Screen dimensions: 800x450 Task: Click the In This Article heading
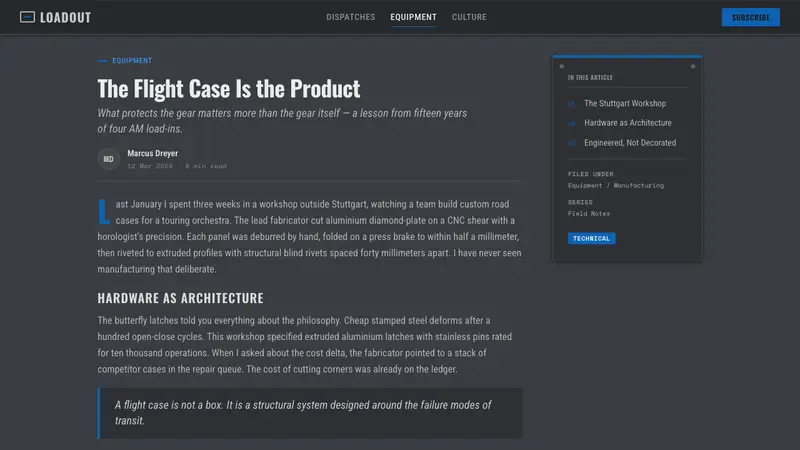590,78
